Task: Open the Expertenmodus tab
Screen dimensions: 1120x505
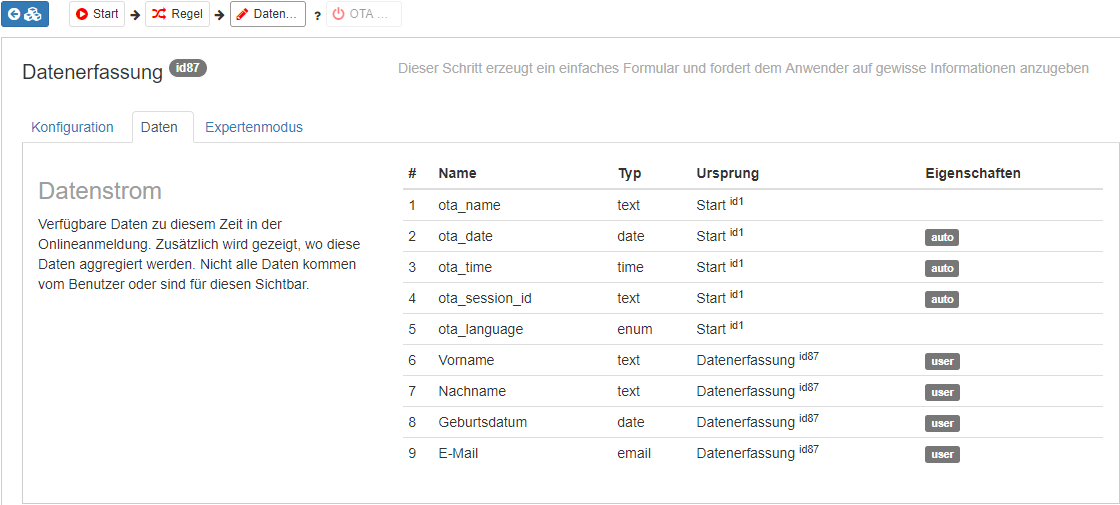Action: click(x=254, y=127)
